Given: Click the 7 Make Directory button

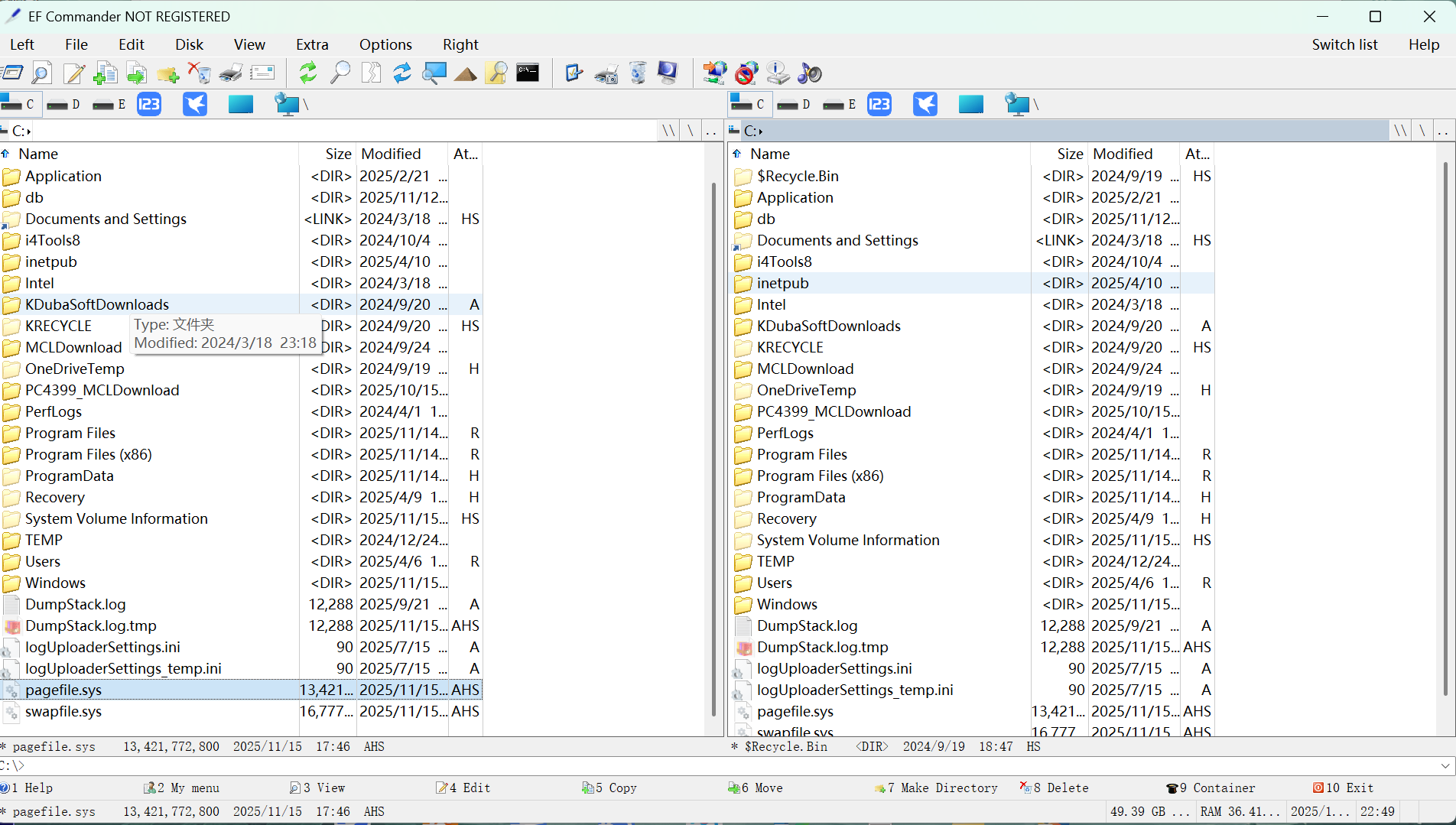Looking at the screenshot, I should pyautogui.click(x=935, y=788).
